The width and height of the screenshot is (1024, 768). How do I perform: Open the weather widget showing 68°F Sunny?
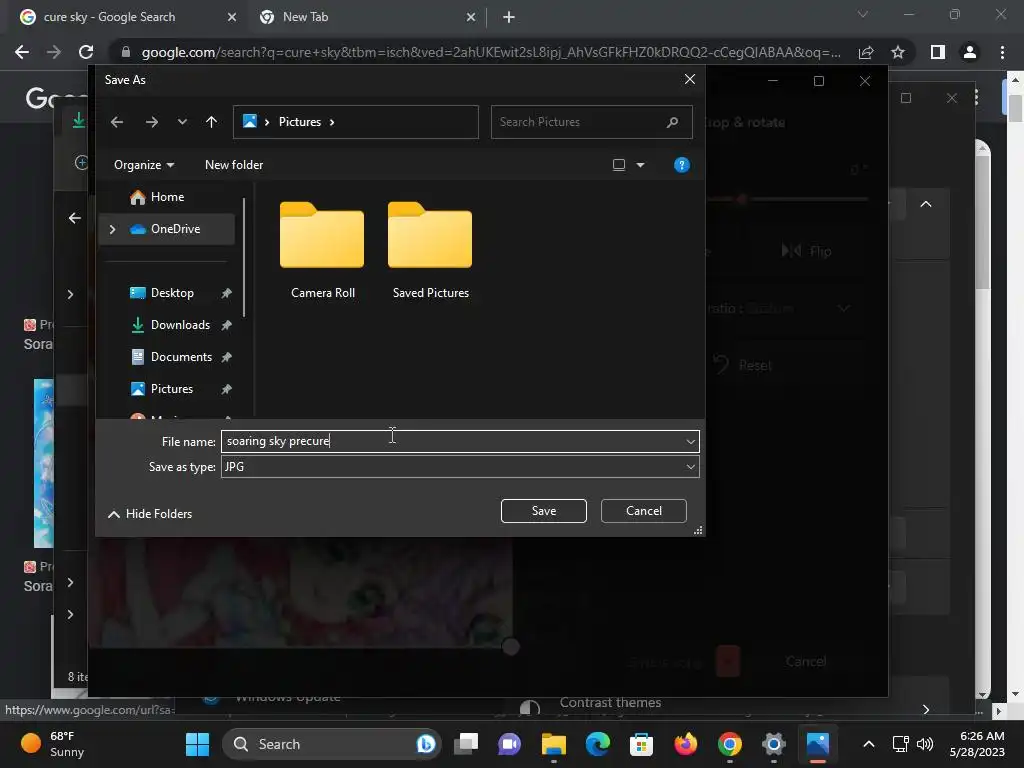coord(53,744)
